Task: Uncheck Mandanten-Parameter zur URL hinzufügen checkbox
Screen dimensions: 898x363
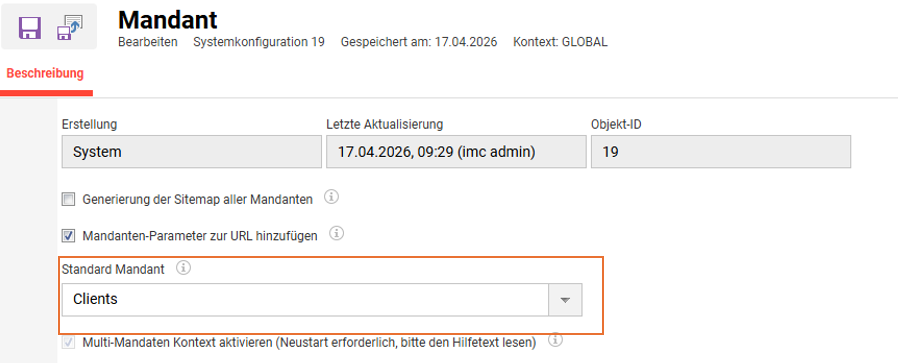Action: coord(68,235)
